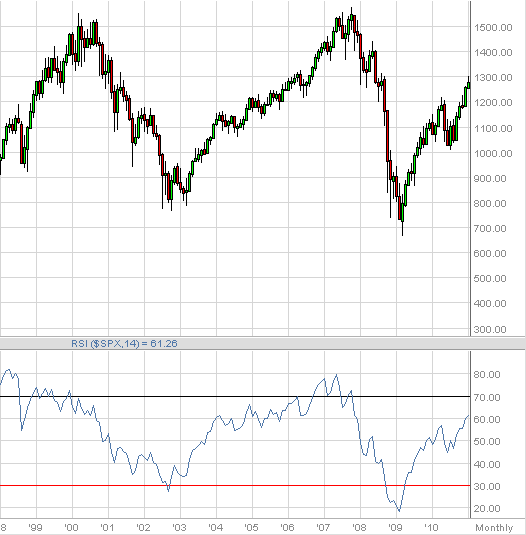Click the '06 year label

[287, 527]
